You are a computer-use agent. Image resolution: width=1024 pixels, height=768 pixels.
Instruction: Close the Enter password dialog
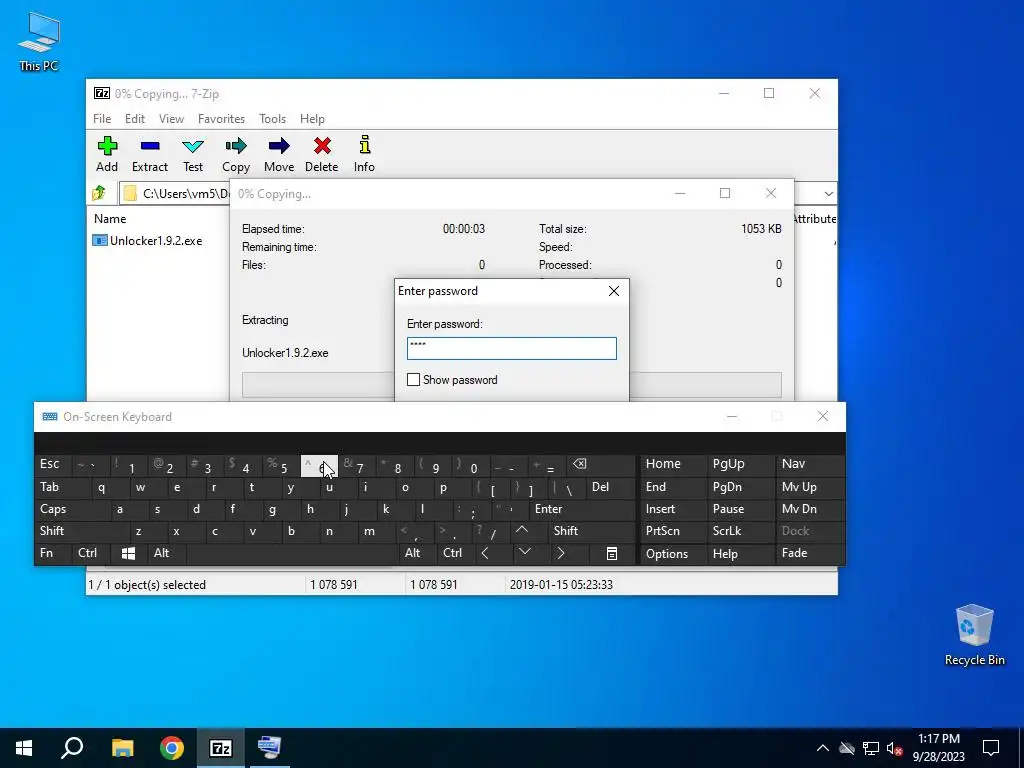(x=614, y=291)
